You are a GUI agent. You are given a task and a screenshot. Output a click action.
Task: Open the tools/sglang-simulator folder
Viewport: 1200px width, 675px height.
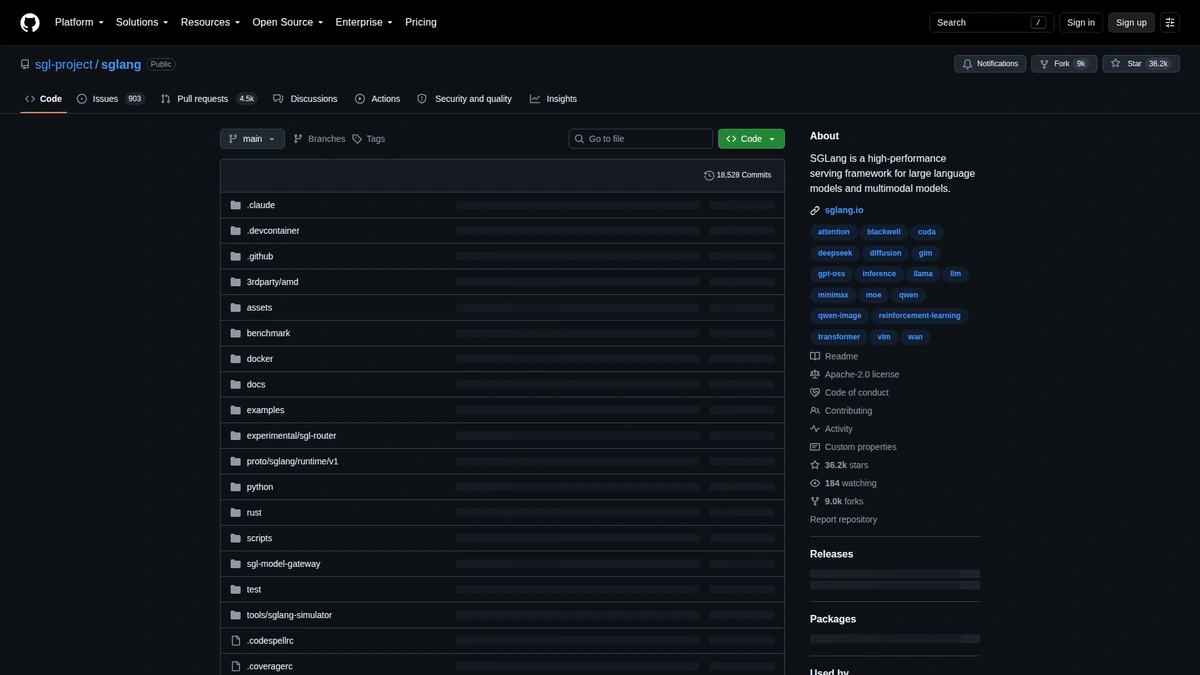tap(289, 615)
